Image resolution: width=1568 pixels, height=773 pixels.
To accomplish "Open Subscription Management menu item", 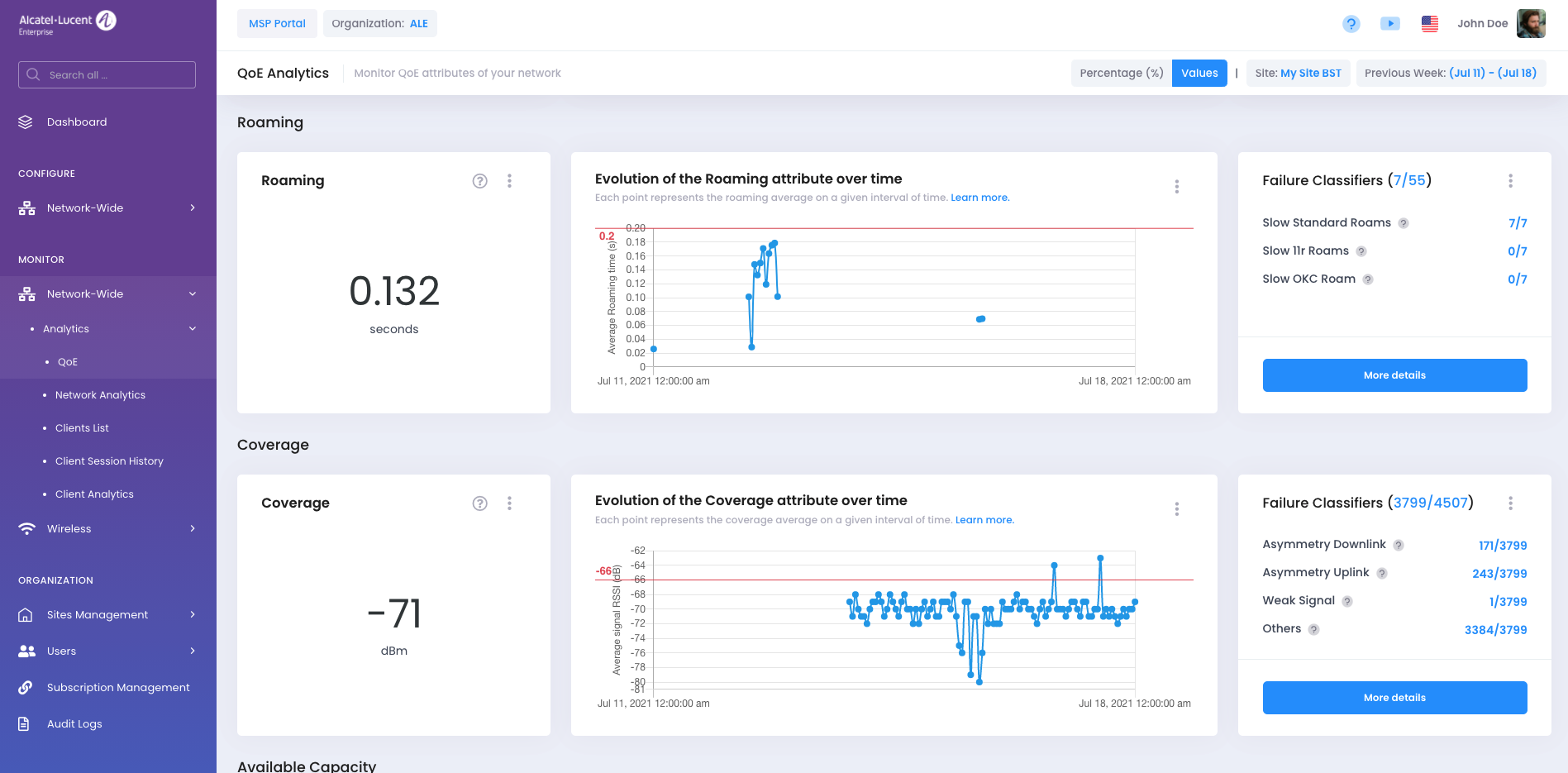I will (x=108, y=687).
